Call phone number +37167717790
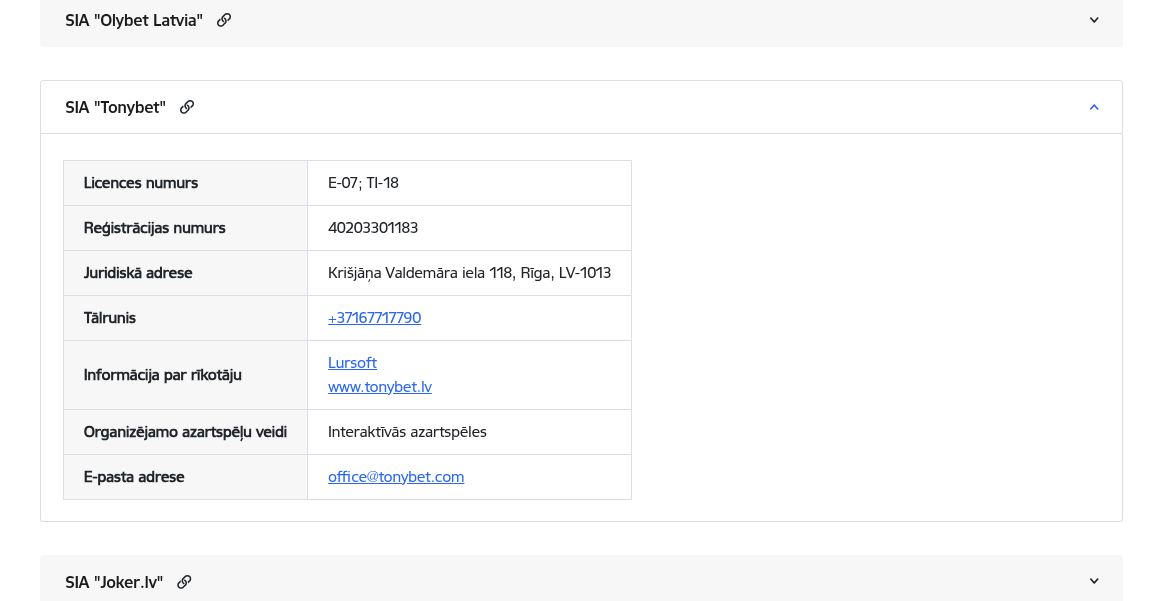The height and width of the screenshot is (601, 1163). pos(374,318)
